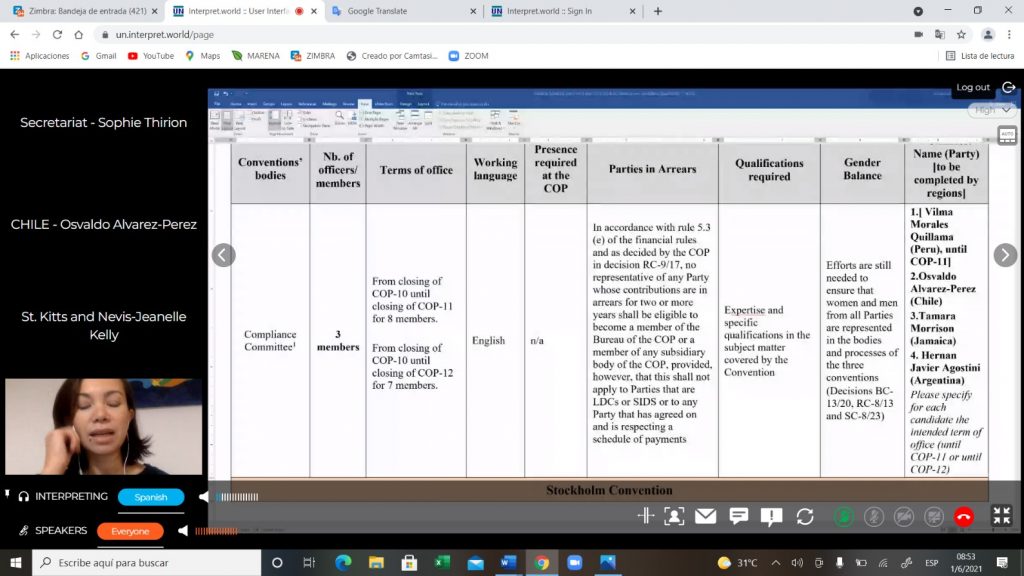The height and width of the screenshot is (576, 1024).
Task: Open the chat speech bubble icon
Action: coord(739,516)
